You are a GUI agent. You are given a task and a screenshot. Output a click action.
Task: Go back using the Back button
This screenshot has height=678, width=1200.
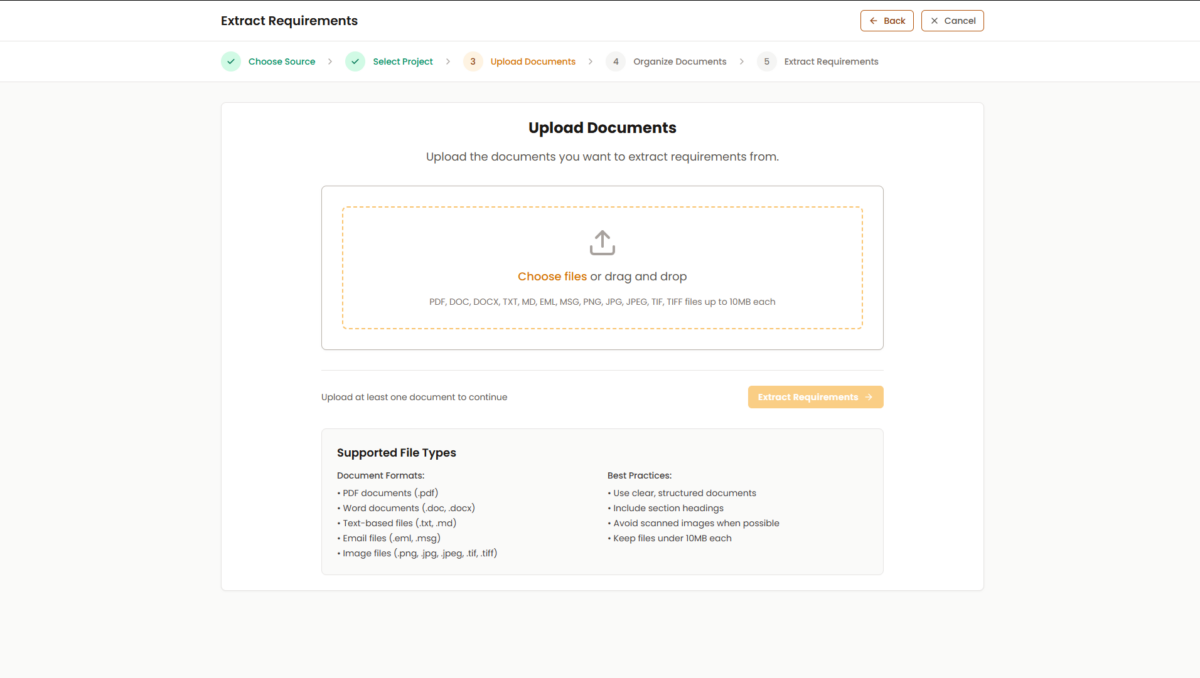(887, 21)
